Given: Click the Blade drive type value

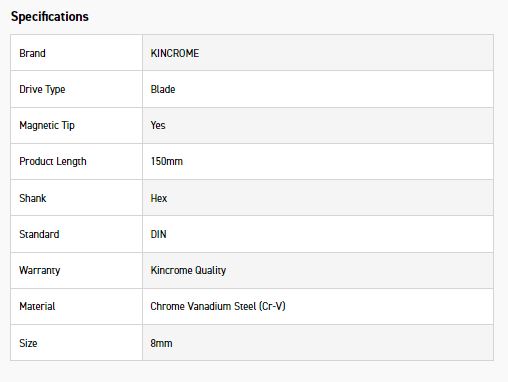Looking at the screenshot, I should pos(163,89).
